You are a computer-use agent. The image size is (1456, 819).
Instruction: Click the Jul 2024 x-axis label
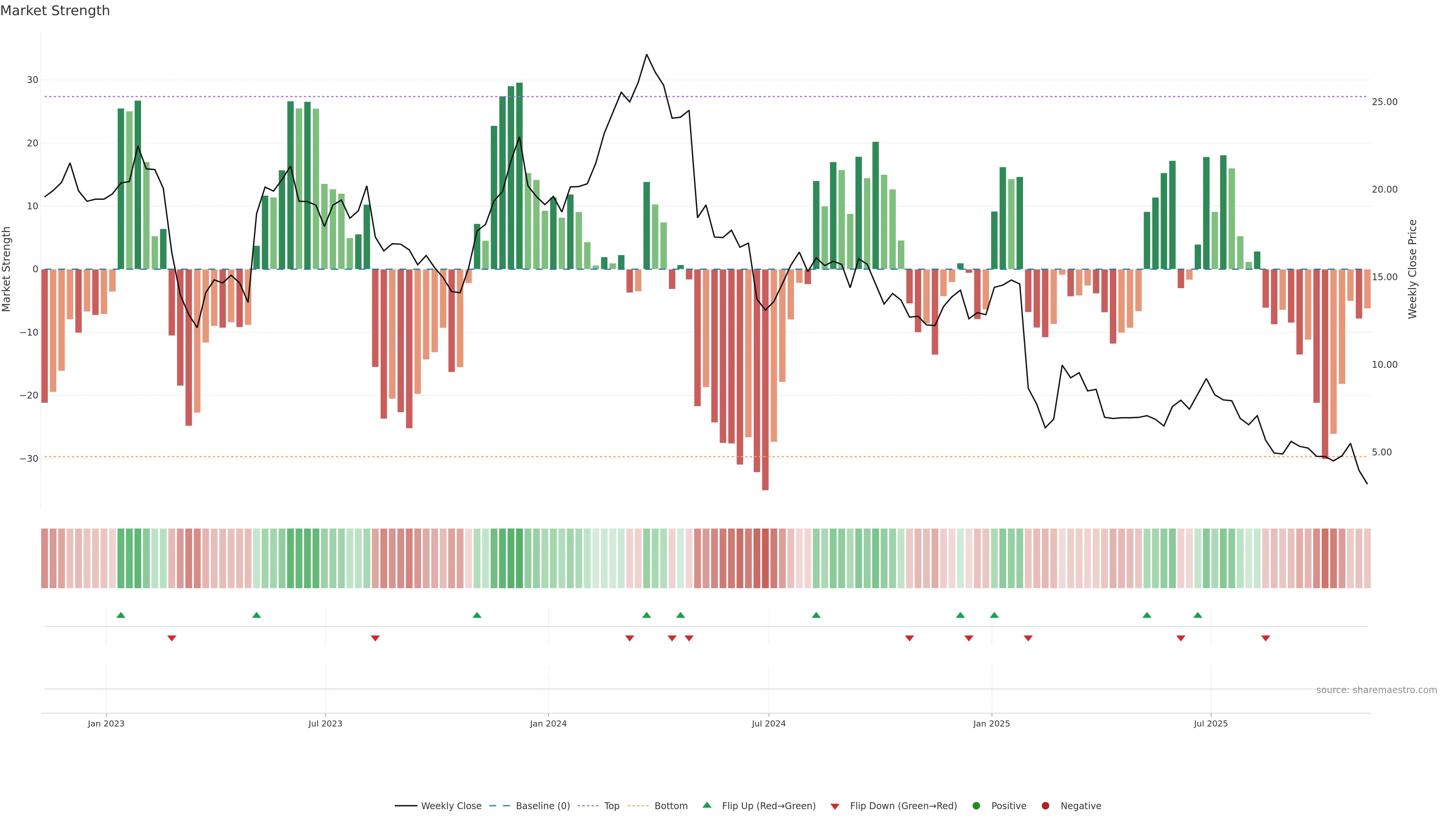point(768,723)
